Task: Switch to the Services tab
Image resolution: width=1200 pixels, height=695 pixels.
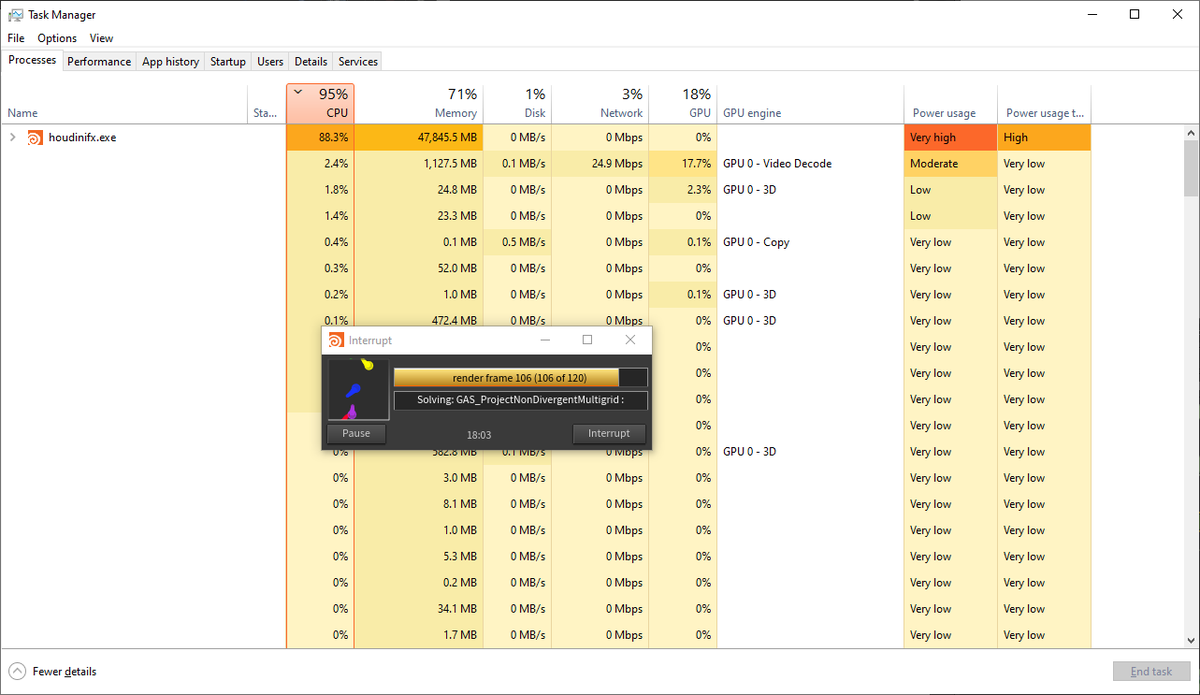Action: 358,62
